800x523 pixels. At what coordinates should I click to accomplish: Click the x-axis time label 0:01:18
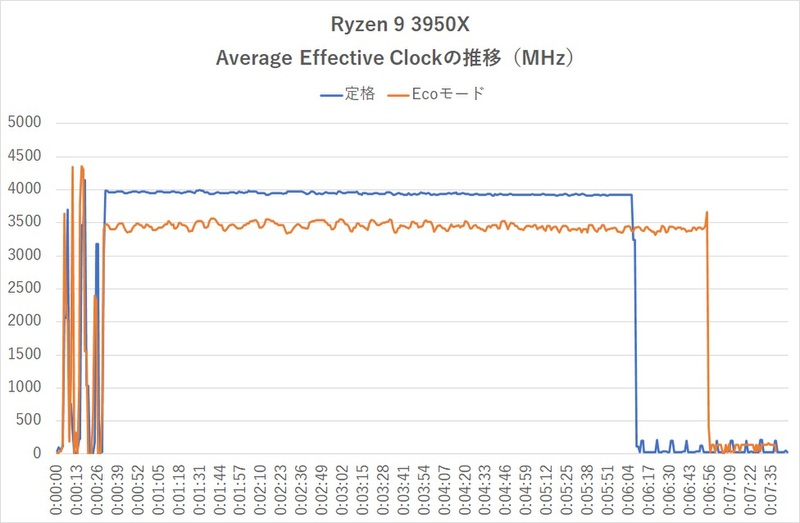[x=178, y=490]
